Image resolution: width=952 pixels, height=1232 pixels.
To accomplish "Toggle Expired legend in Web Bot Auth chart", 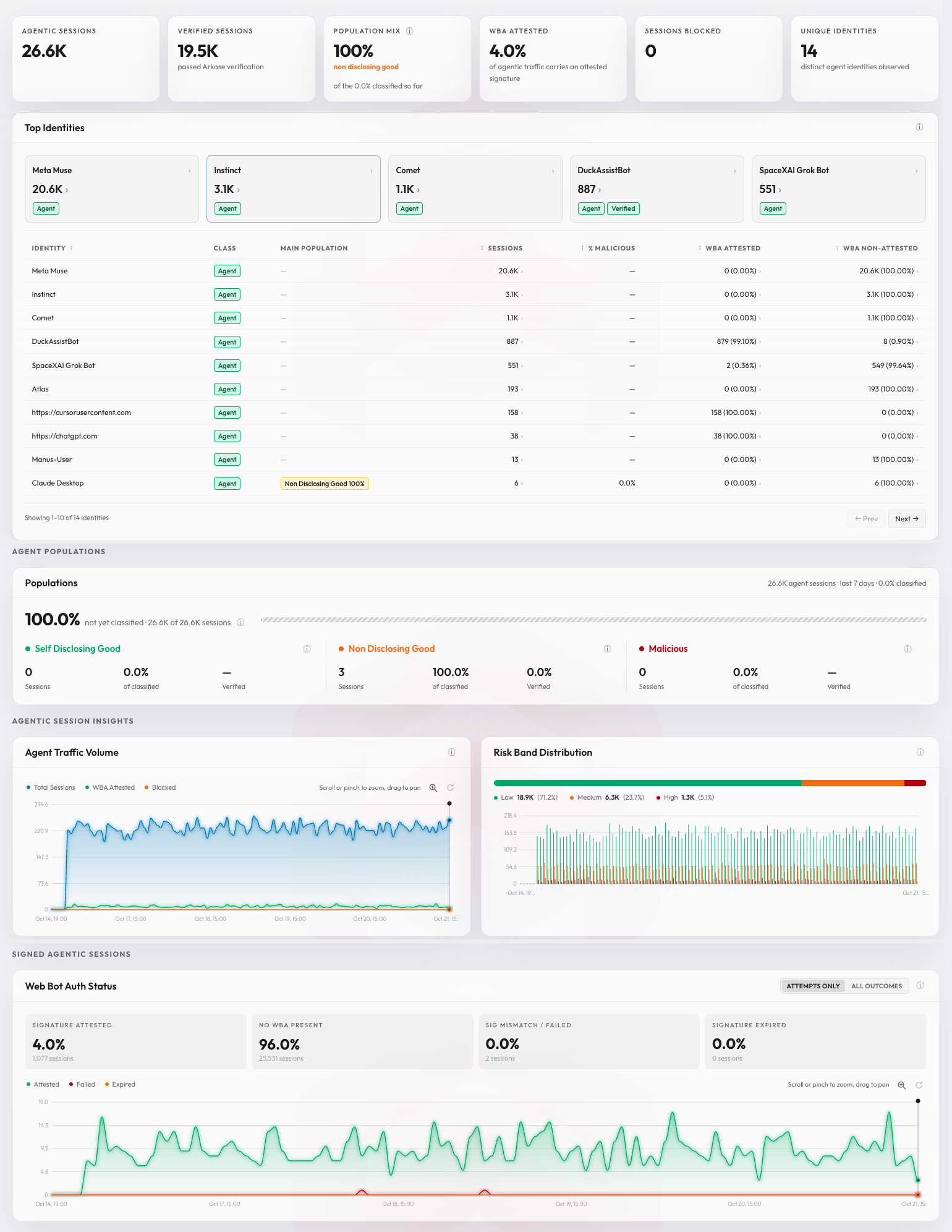I will point(120,1084).
